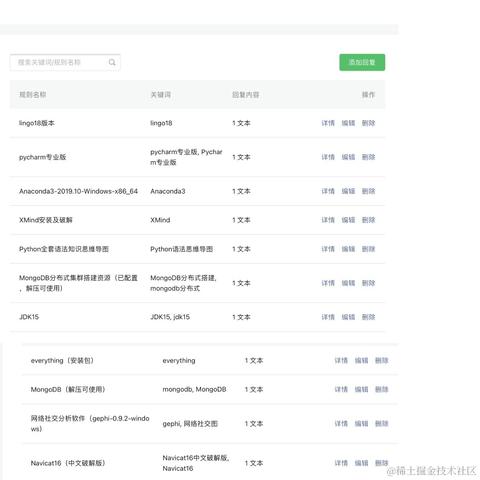Screen dimensions: 480x480
Task: Select the rule name JDK15
Action: tap(29, 317)
